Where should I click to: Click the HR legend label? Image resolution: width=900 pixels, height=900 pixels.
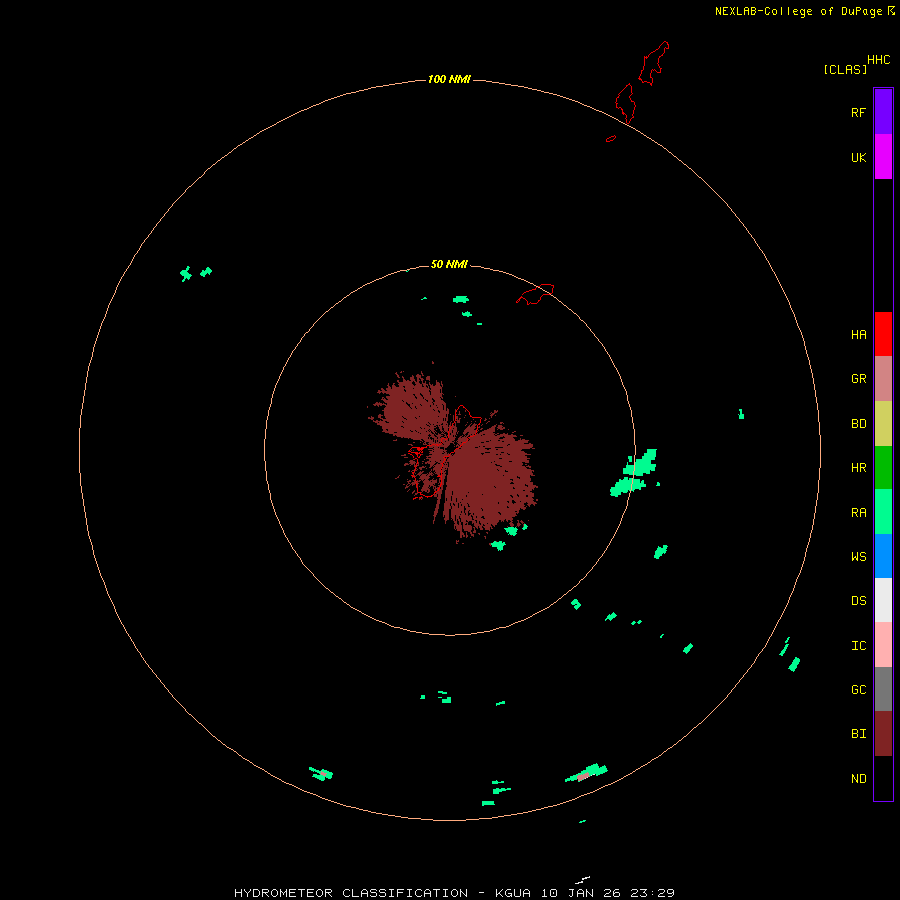coord(858,468)
